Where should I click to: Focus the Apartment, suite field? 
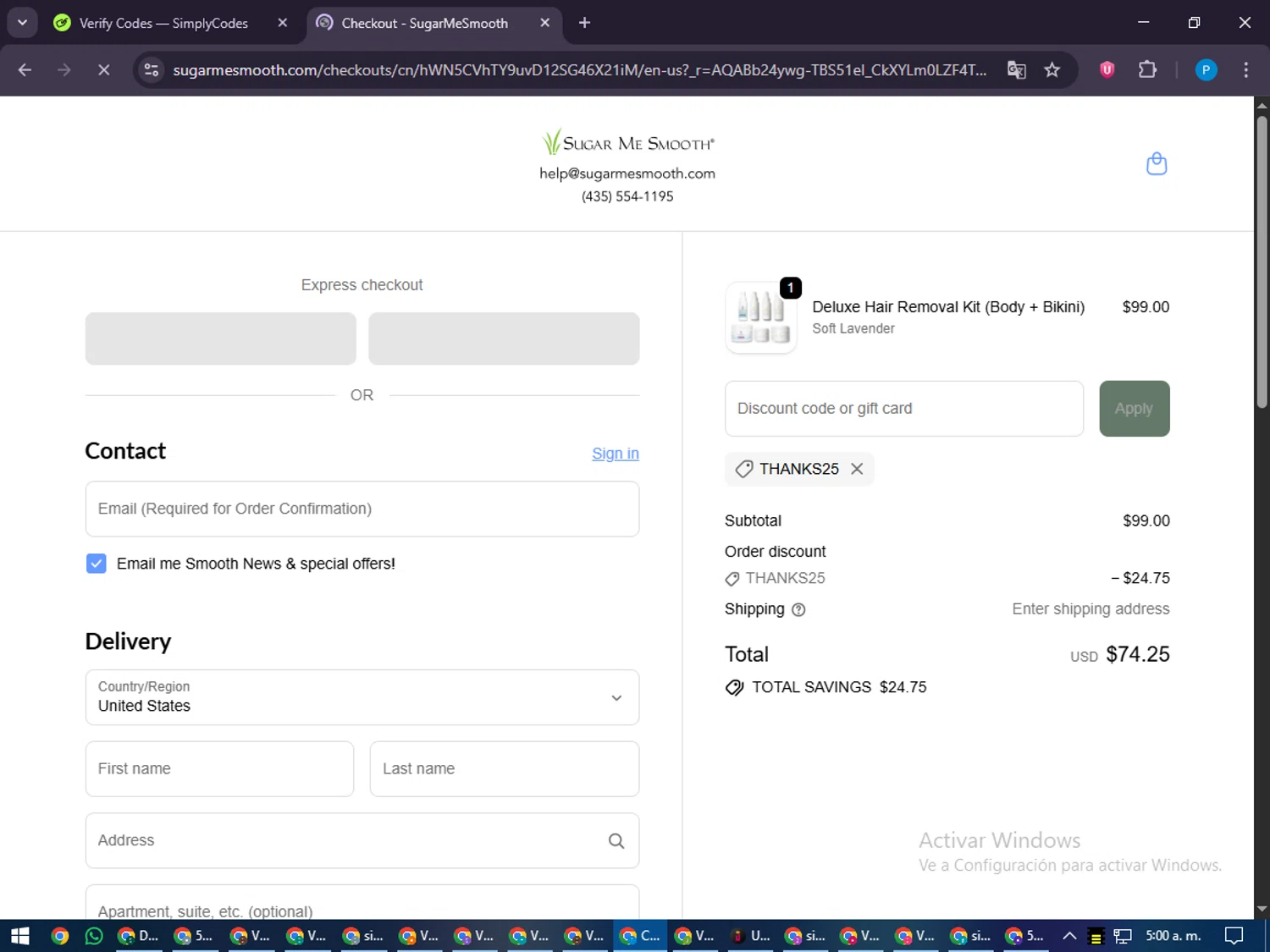362,903
